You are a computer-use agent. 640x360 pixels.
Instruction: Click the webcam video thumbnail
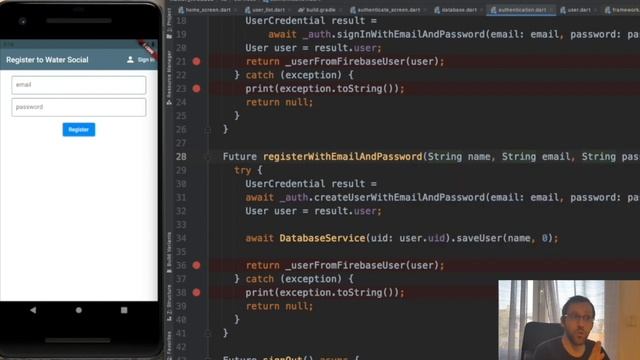click(x=569, y=320)
